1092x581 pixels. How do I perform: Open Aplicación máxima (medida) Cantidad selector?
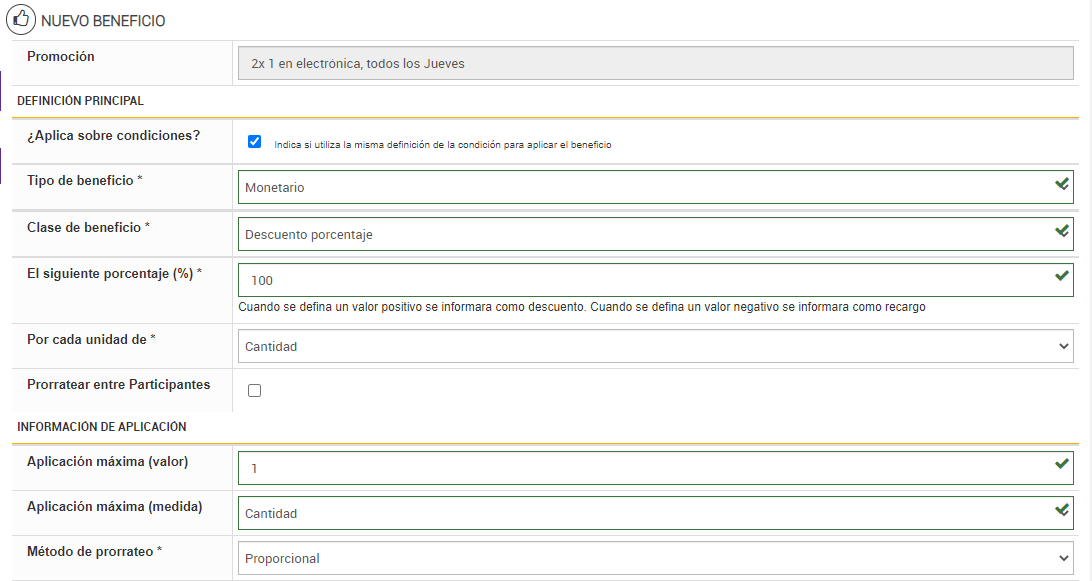(x=640, y=513)
